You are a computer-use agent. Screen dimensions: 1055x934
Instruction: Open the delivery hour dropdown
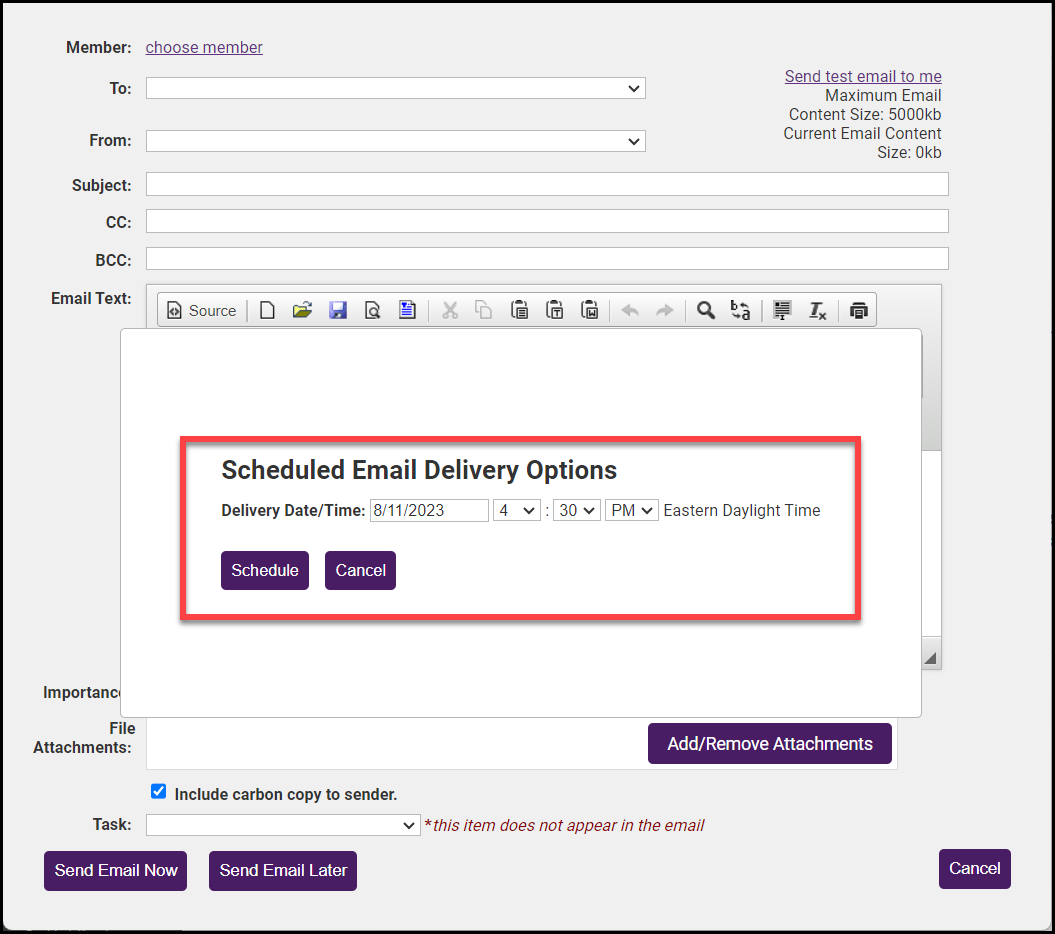[517, 510]
